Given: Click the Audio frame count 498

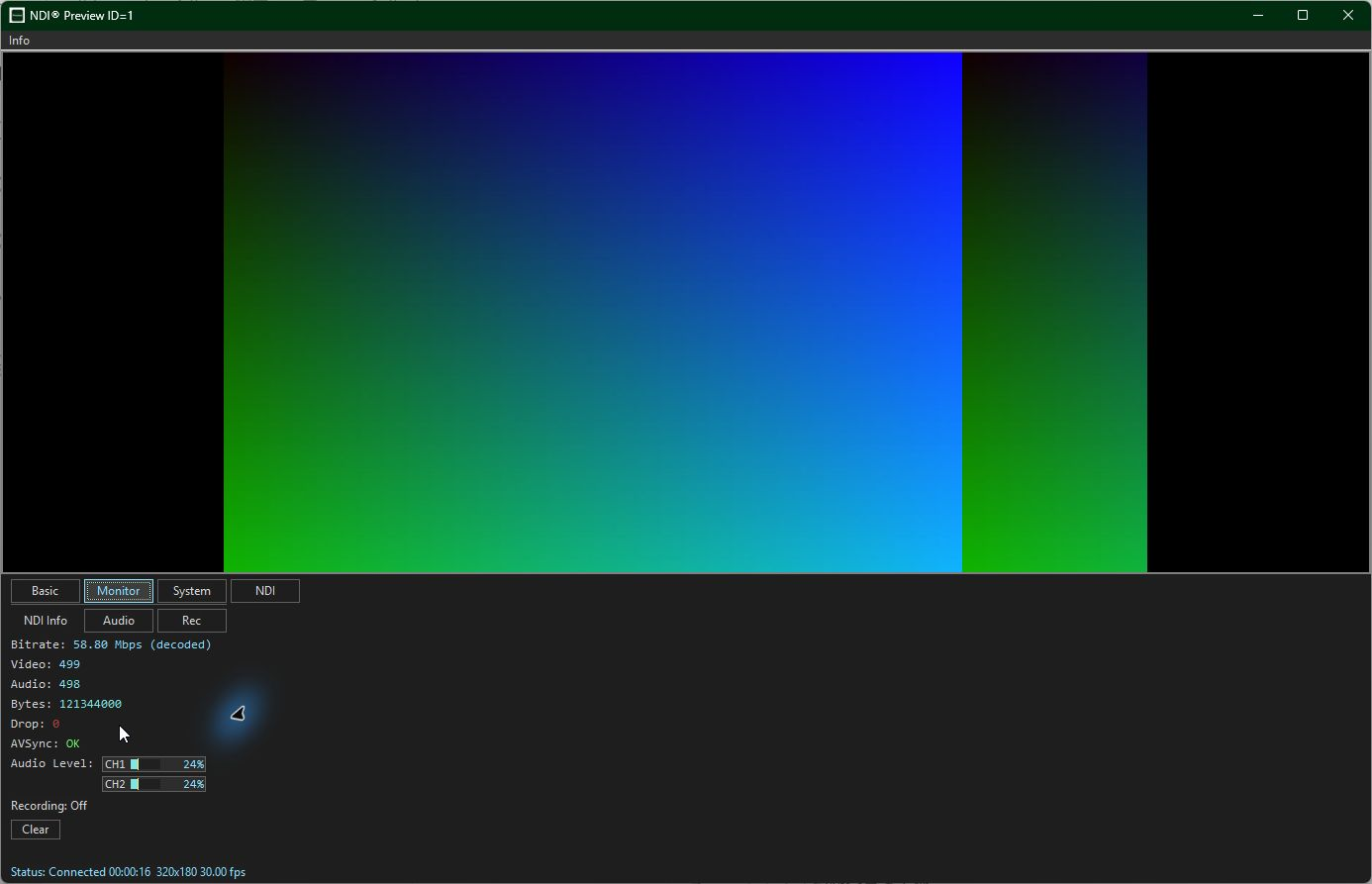Looking at the screenshot, I should (x=69, y=684).
